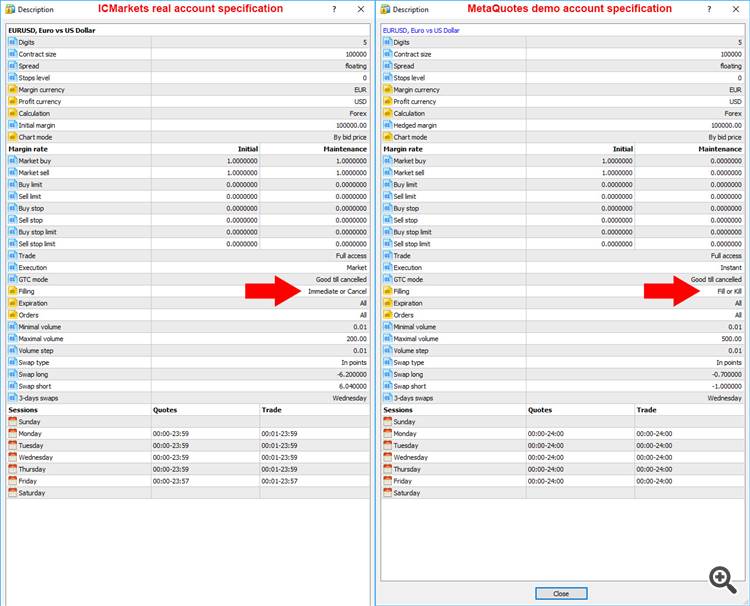Click Filling row icon in ICMarkets window
The height and width of the screenshot is (606, 750).
coord(12,291)
